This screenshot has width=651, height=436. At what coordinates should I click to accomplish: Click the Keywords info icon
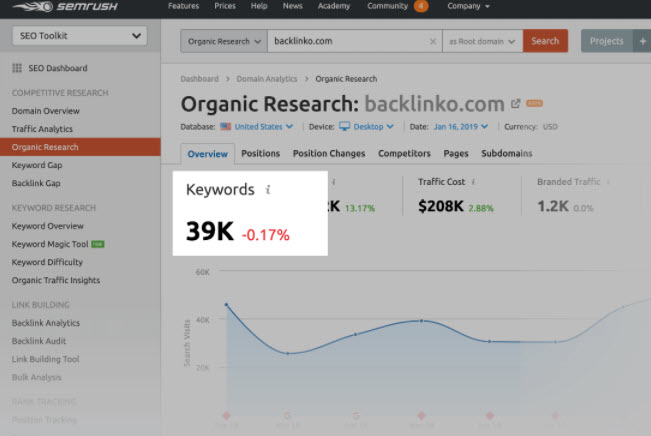coord(268,190)
